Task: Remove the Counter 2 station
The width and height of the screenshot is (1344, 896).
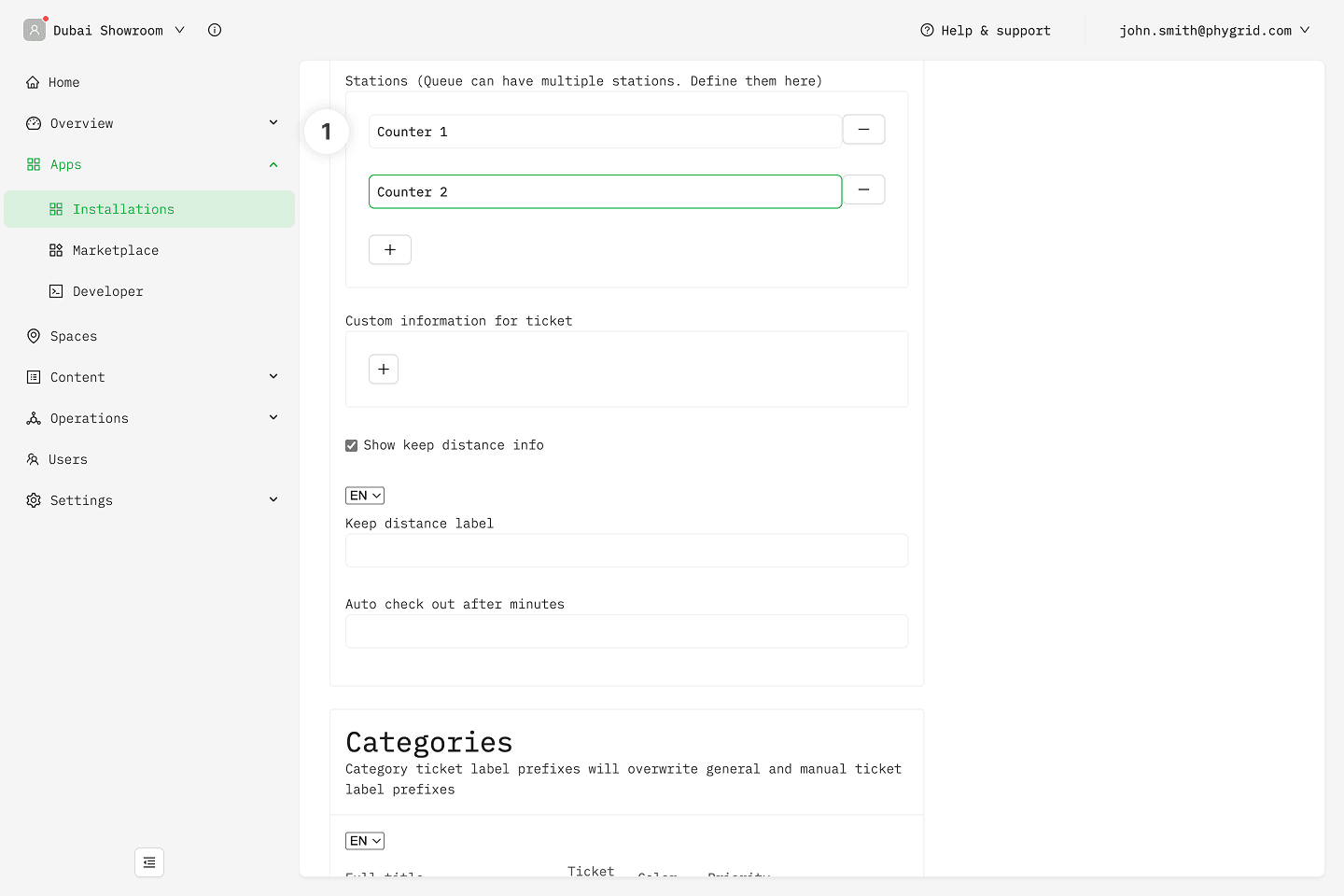Action: tap(863, 190)
